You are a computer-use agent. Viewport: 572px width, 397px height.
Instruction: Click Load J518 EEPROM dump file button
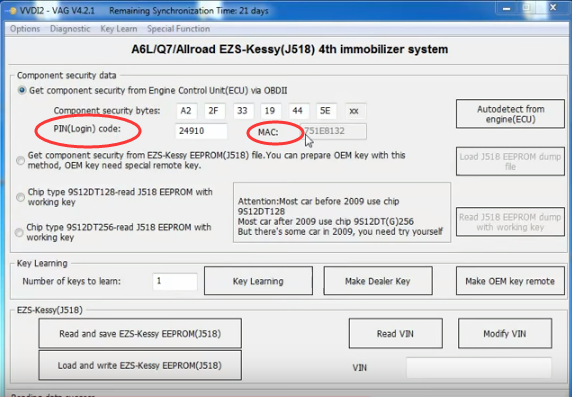[510, 161]
